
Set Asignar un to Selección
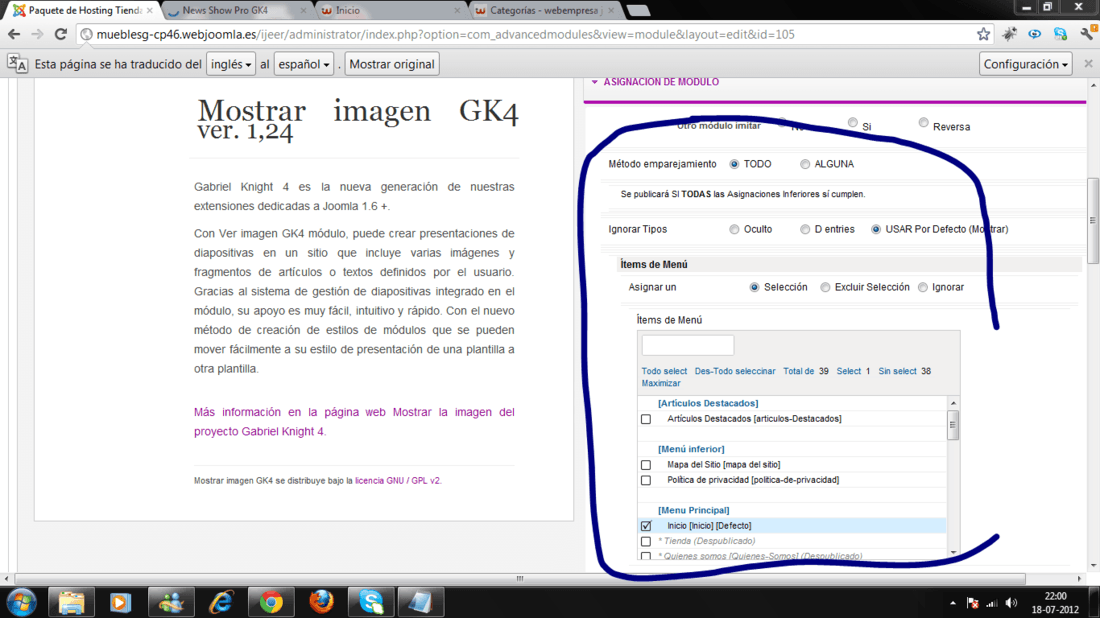click(x=754, y=287)
